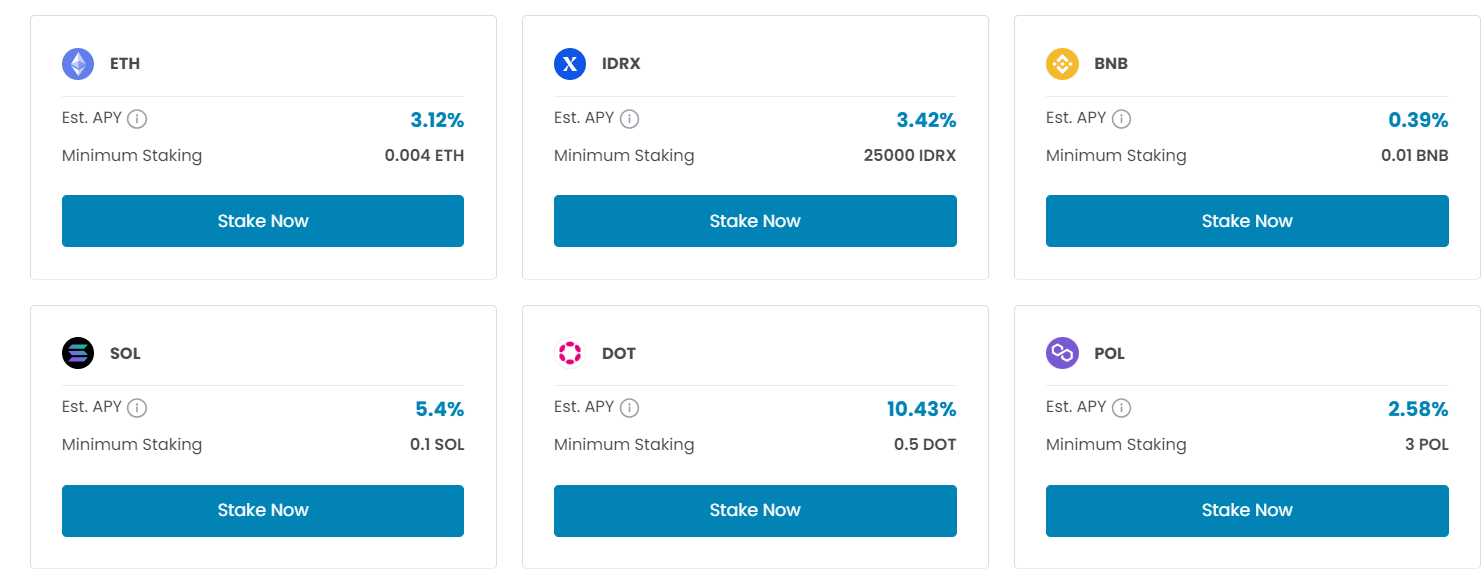Click the POL coin logo icon
Viewport: 1482px width, 580px height.
1062,353
